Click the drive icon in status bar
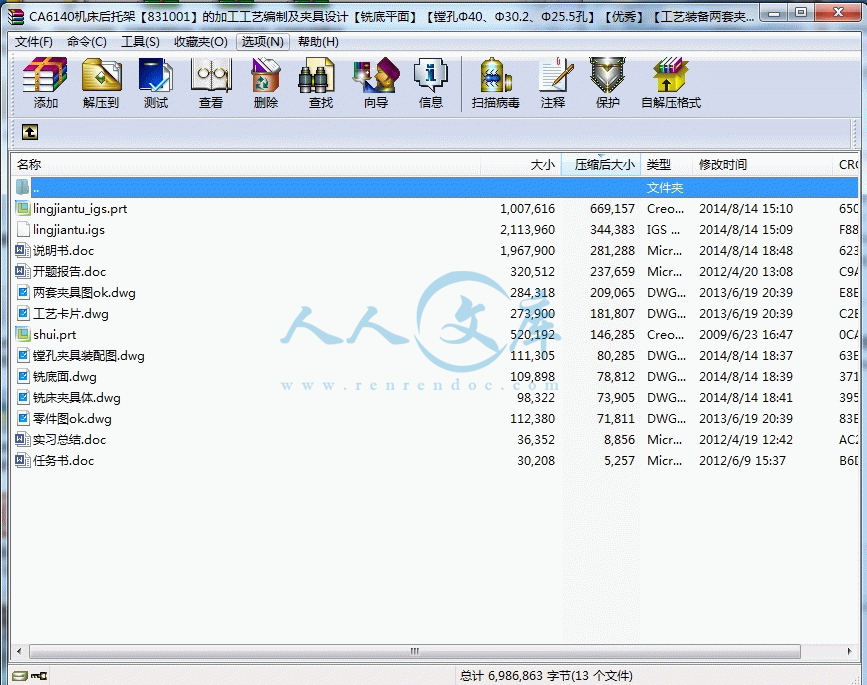This screenshot has height=685, width=867. pos(19,676)
